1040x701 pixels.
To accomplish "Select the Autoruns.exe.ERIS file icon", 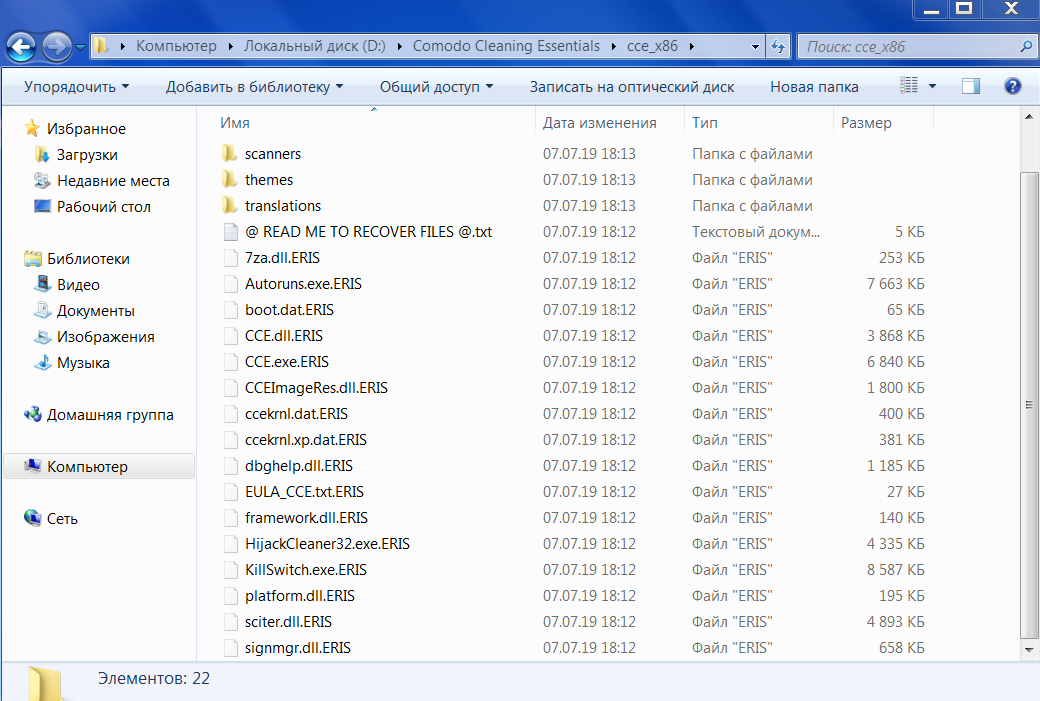I will point(230,284).
